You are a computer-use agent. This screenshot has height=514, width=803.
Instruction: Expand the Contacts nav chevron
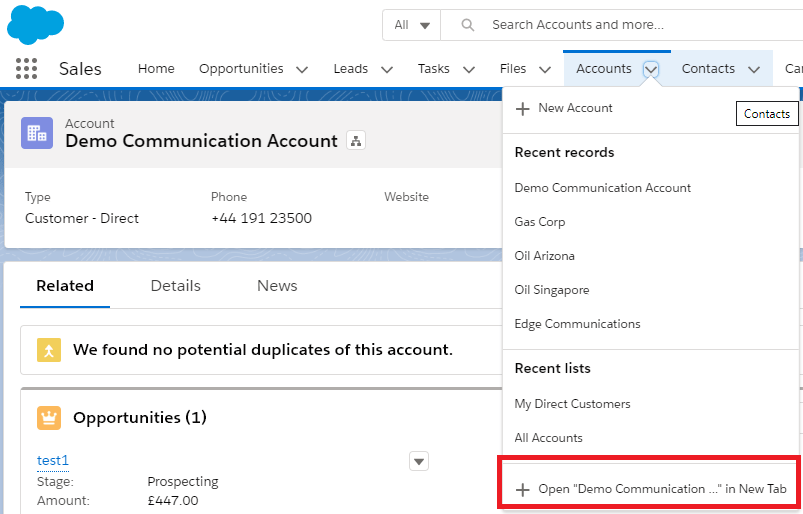pos(754,70)
